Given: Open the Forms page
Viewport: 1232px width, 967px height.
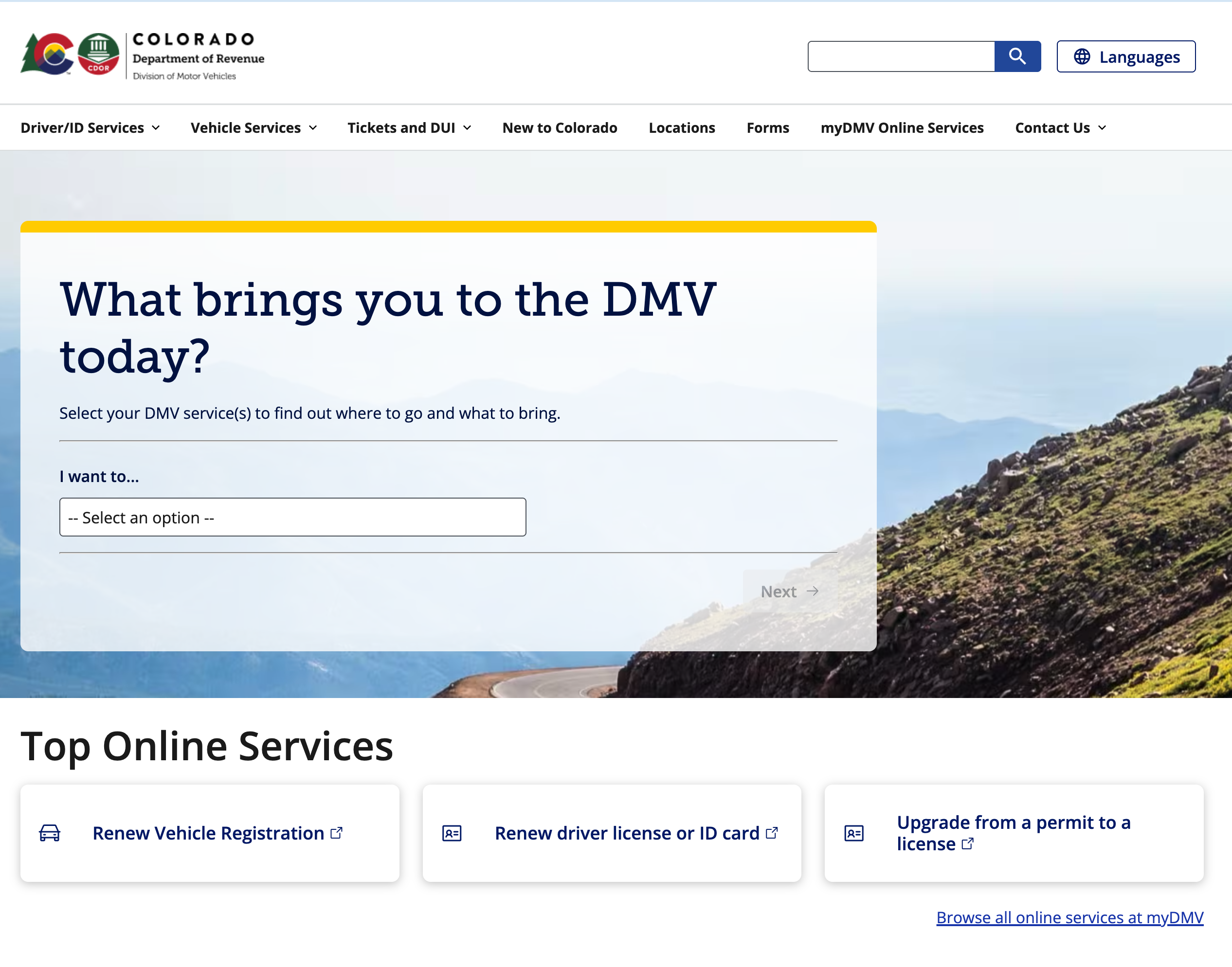Looking at the screenshot, I should (768, 128).
